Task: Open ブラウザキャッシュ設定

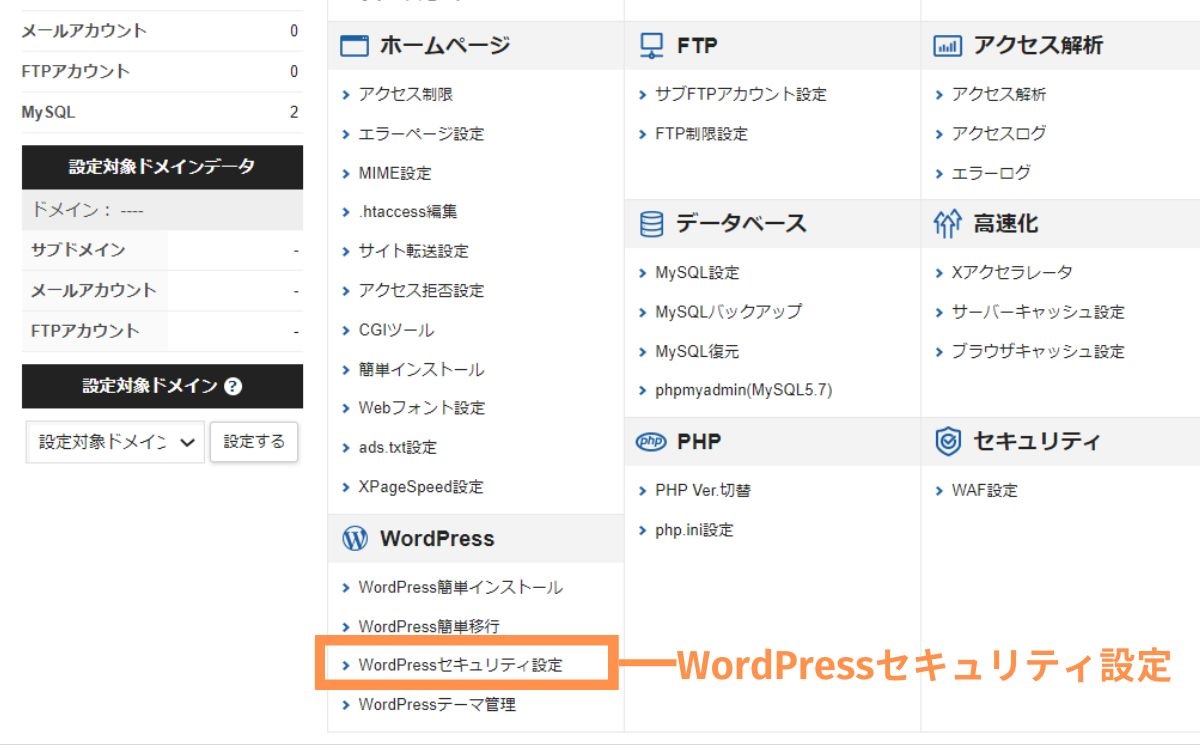Action: [1038, 351]
